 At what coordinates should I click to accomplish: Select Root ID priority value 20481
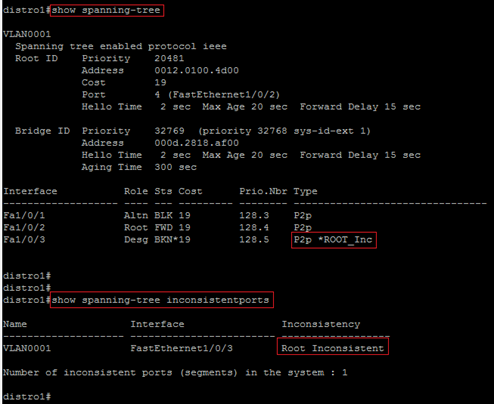(x=169, y=58)
